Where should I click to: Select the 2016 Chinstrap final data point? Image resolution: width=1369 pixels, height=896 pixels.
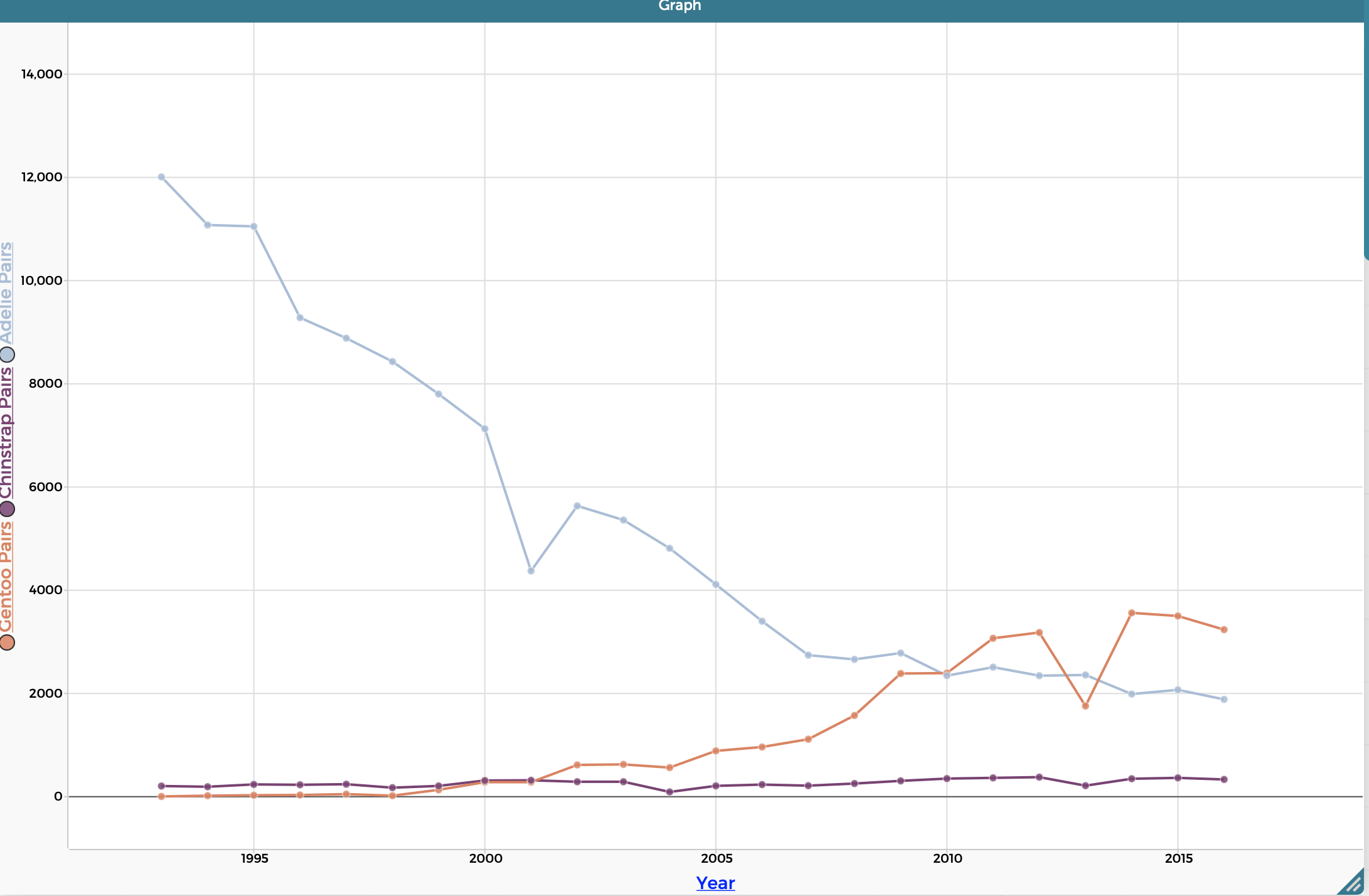1223,779
